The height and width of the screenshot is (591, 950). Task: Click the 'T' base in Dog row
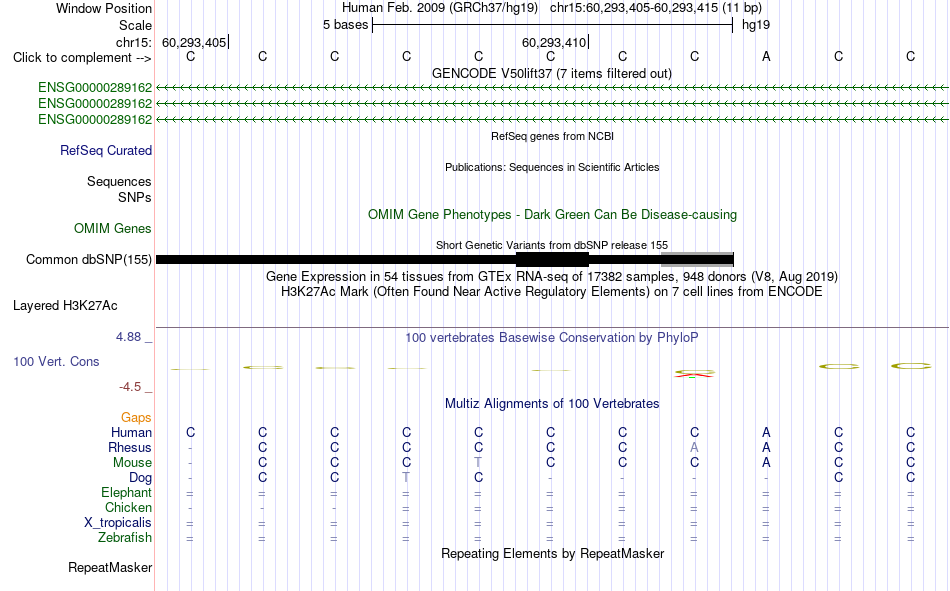coord(406,478)
